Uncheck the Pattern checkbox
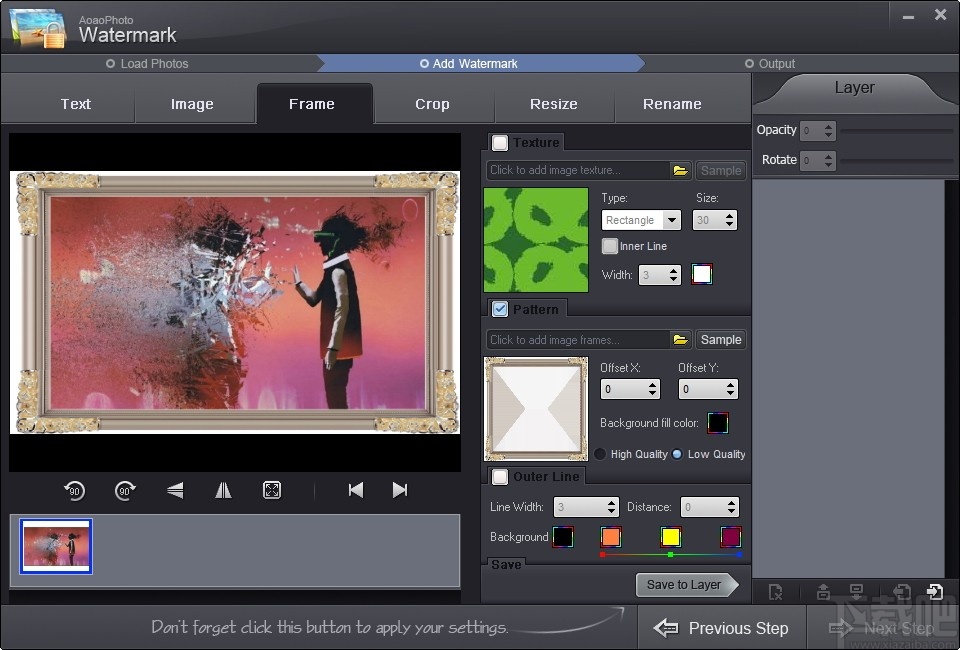The image size is (960, 650). (500, 310)
